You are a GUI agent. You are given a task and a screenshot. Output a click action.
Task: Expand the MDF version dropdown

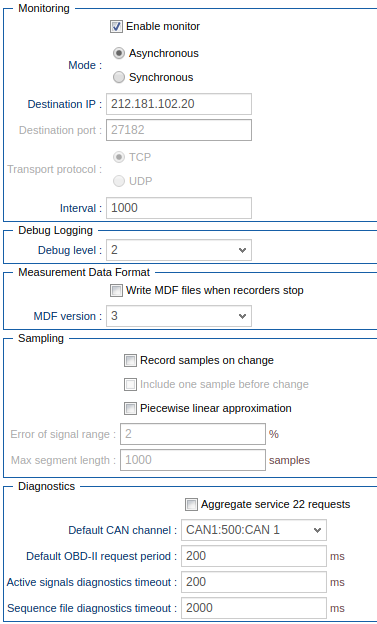(179, 316)
